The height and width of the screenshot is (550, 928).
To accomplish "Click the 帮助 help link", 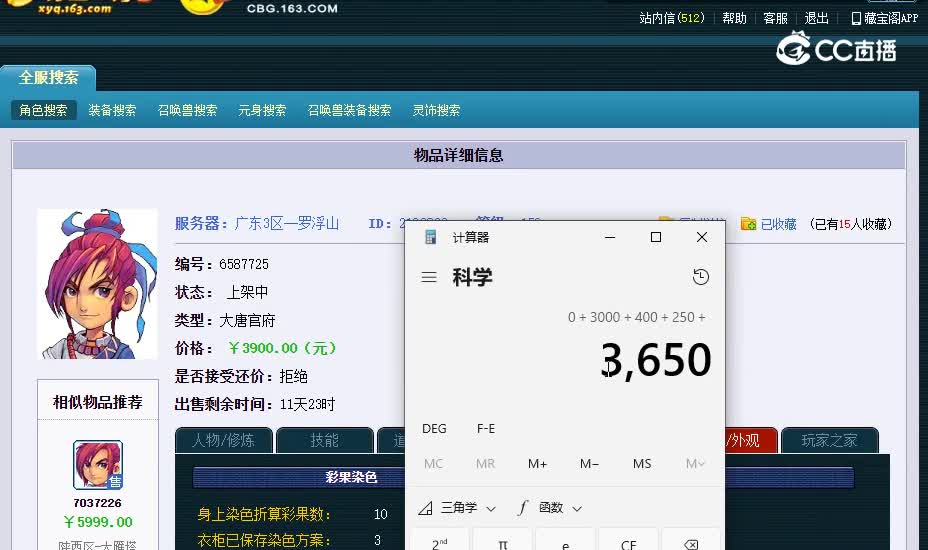I will pyautogui.click(x=734, y=18).
